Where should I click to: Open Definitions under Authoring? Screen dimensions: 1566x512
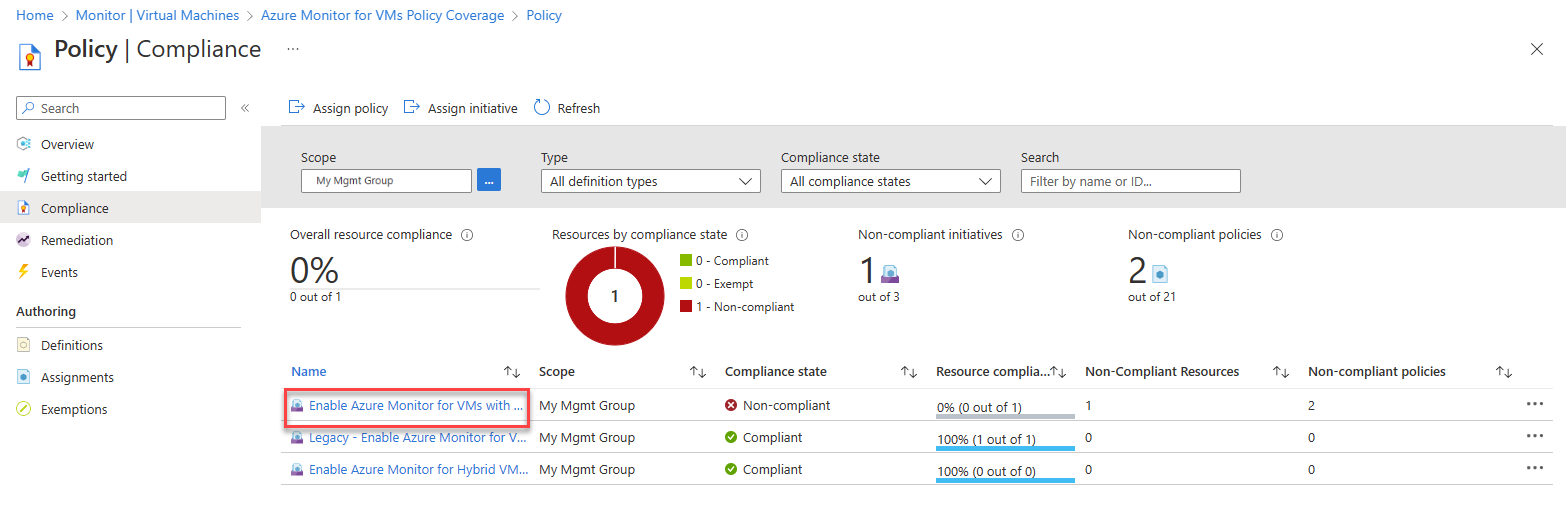[x=72, y=345]
